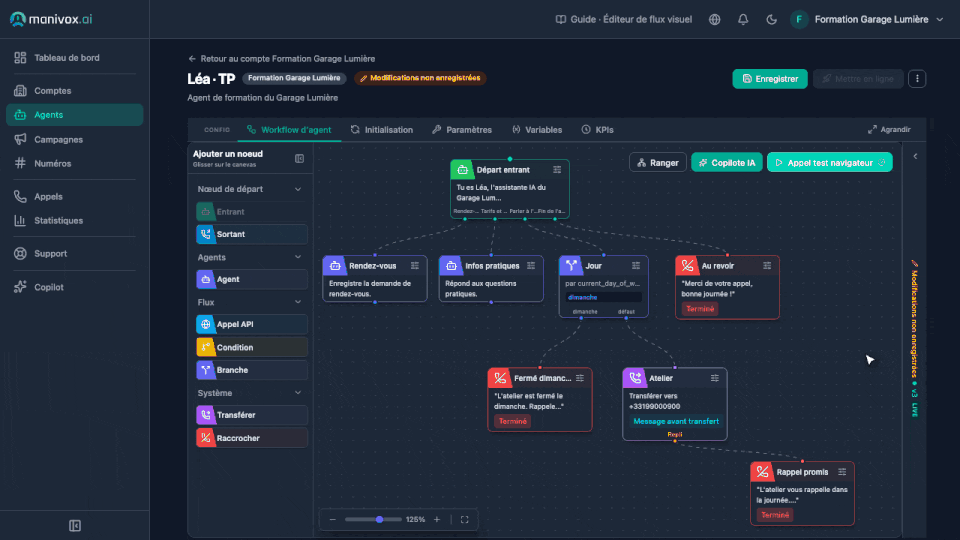
Task: Open Copilot in sidebar
Action: pos(75,287)
